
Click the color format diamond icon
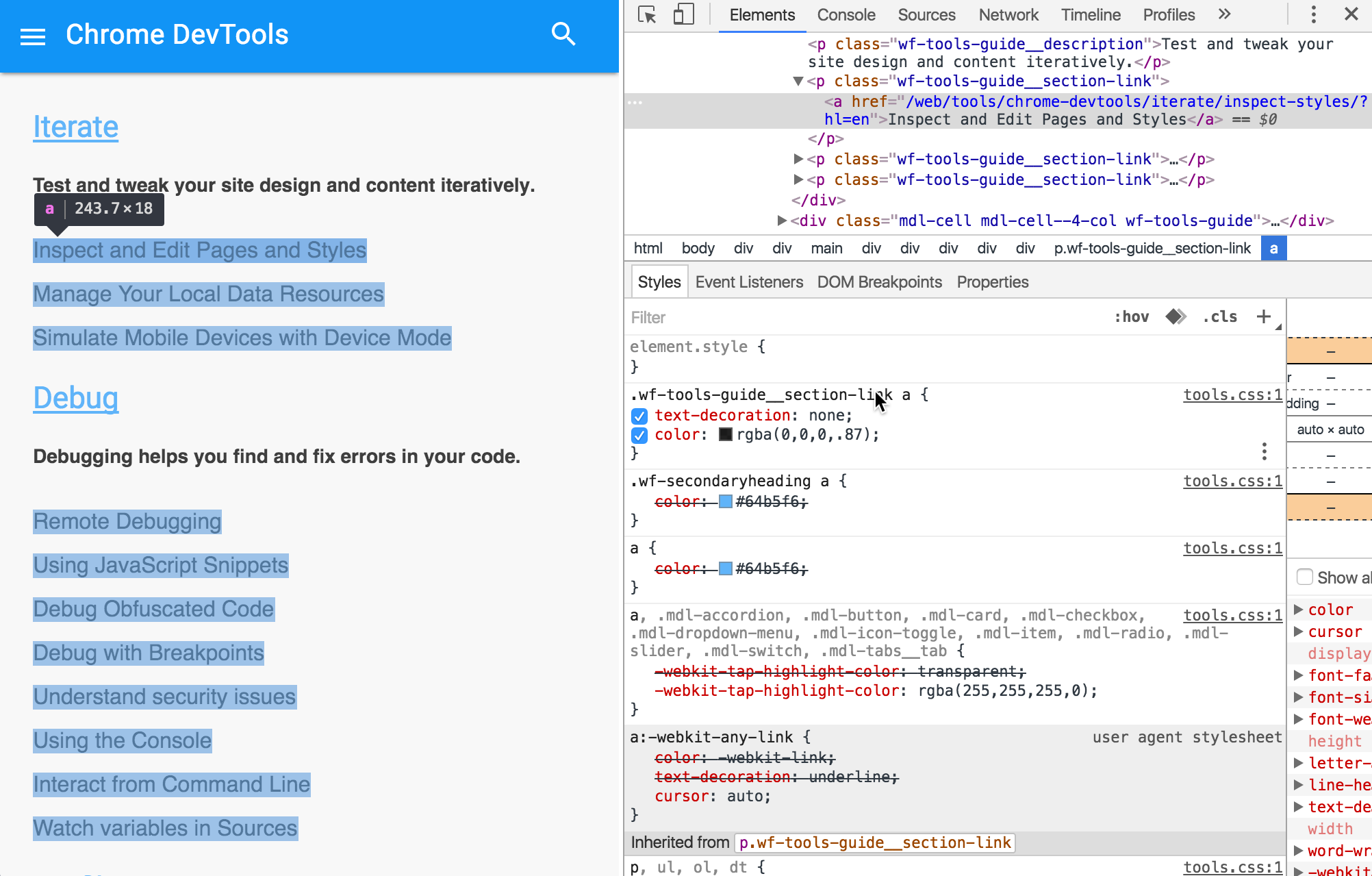[1176, 316]
